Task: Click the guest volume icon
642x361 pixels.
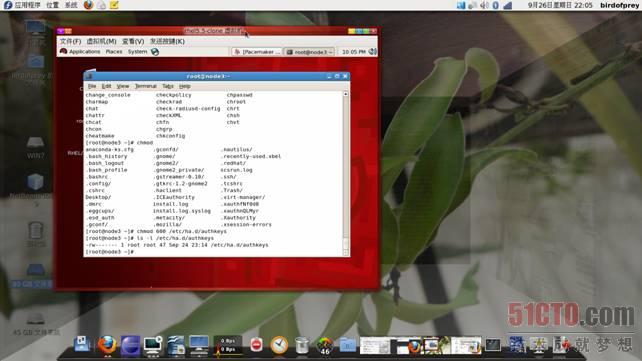Action: click(x=373, y=52)
